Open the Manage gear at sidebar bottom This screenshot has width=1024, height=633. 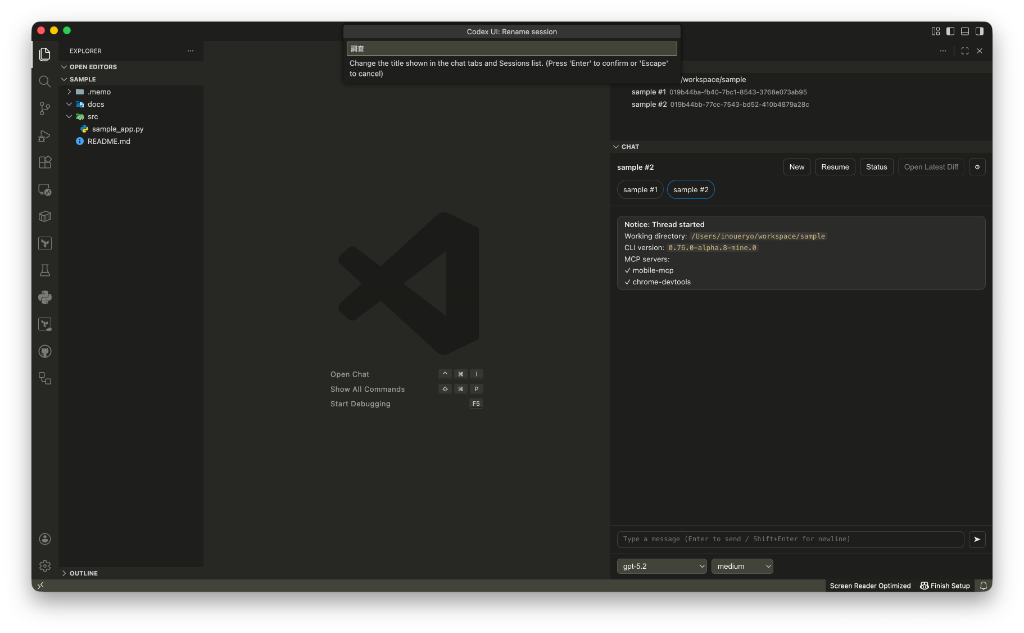45,565
